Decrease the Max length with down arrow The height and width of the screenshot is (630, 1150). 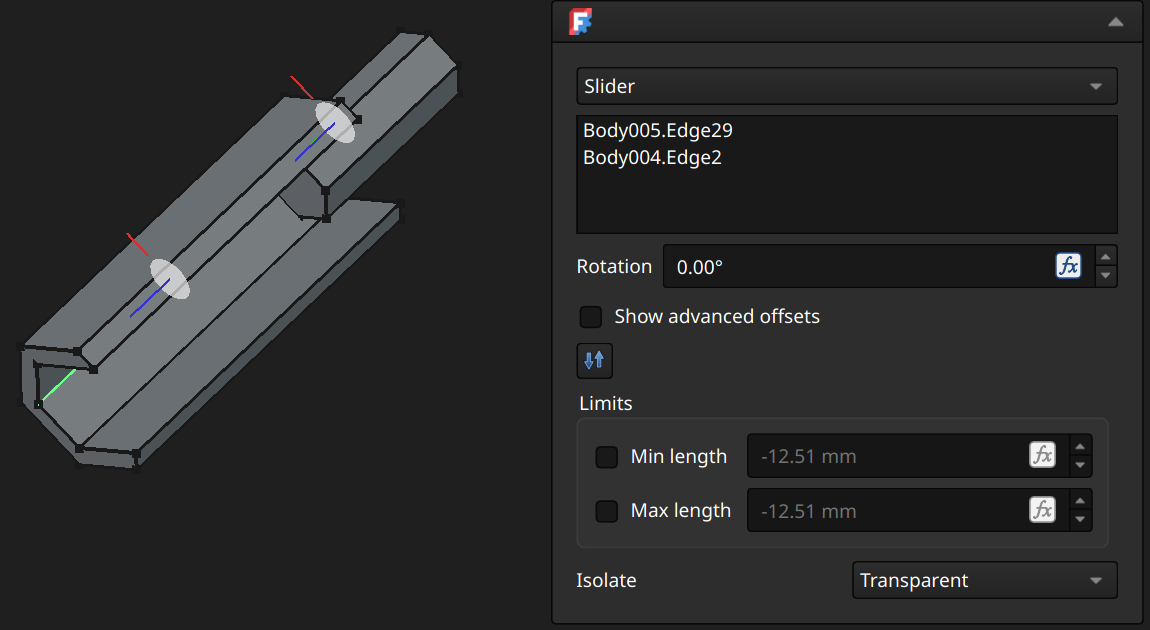pyautogui.click(x=1080, y=520)
